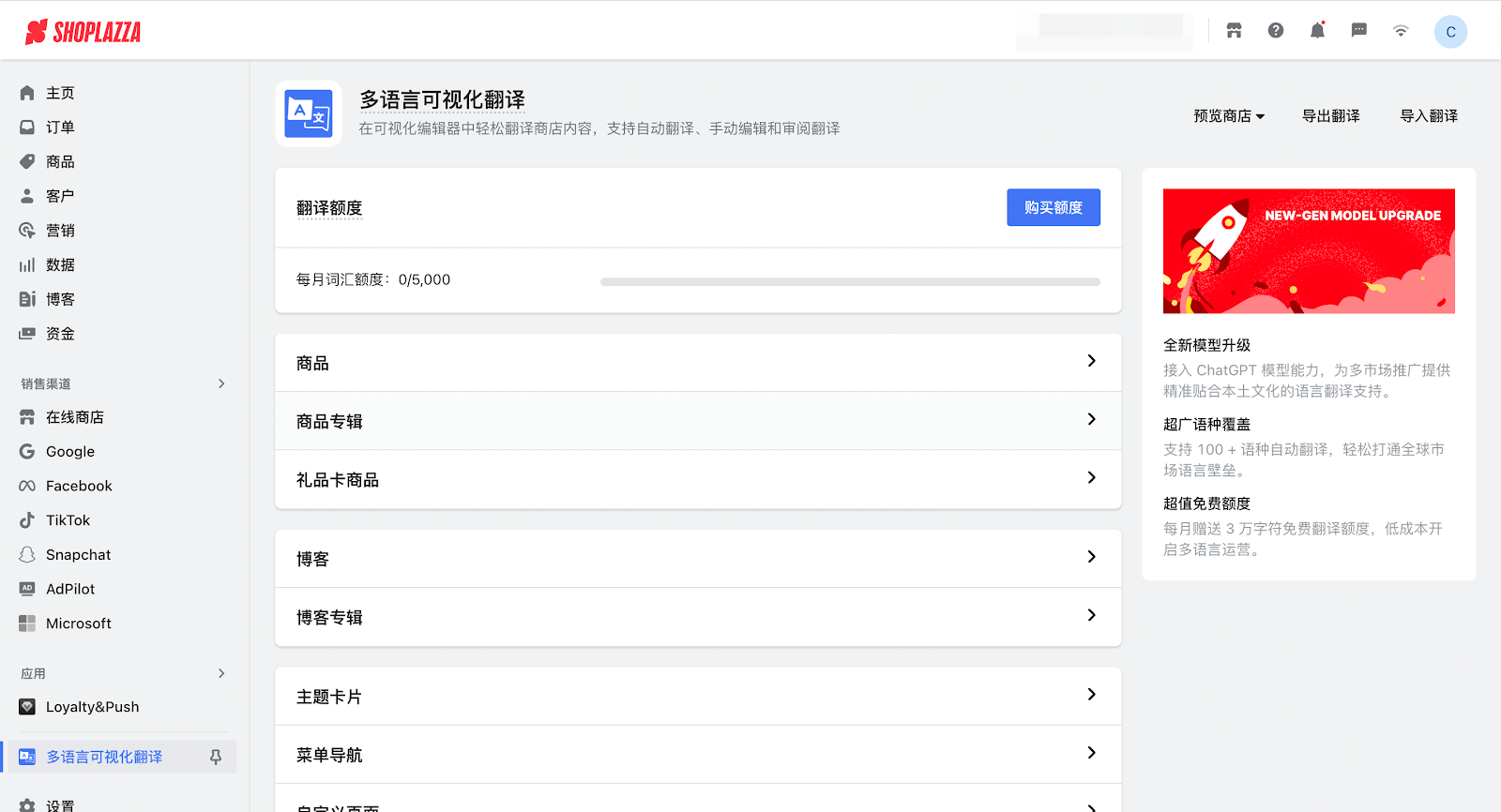This screenshot has width=1501, height=812.
Task: Click the Wi-Fi network status icon
Action: 1401,31
